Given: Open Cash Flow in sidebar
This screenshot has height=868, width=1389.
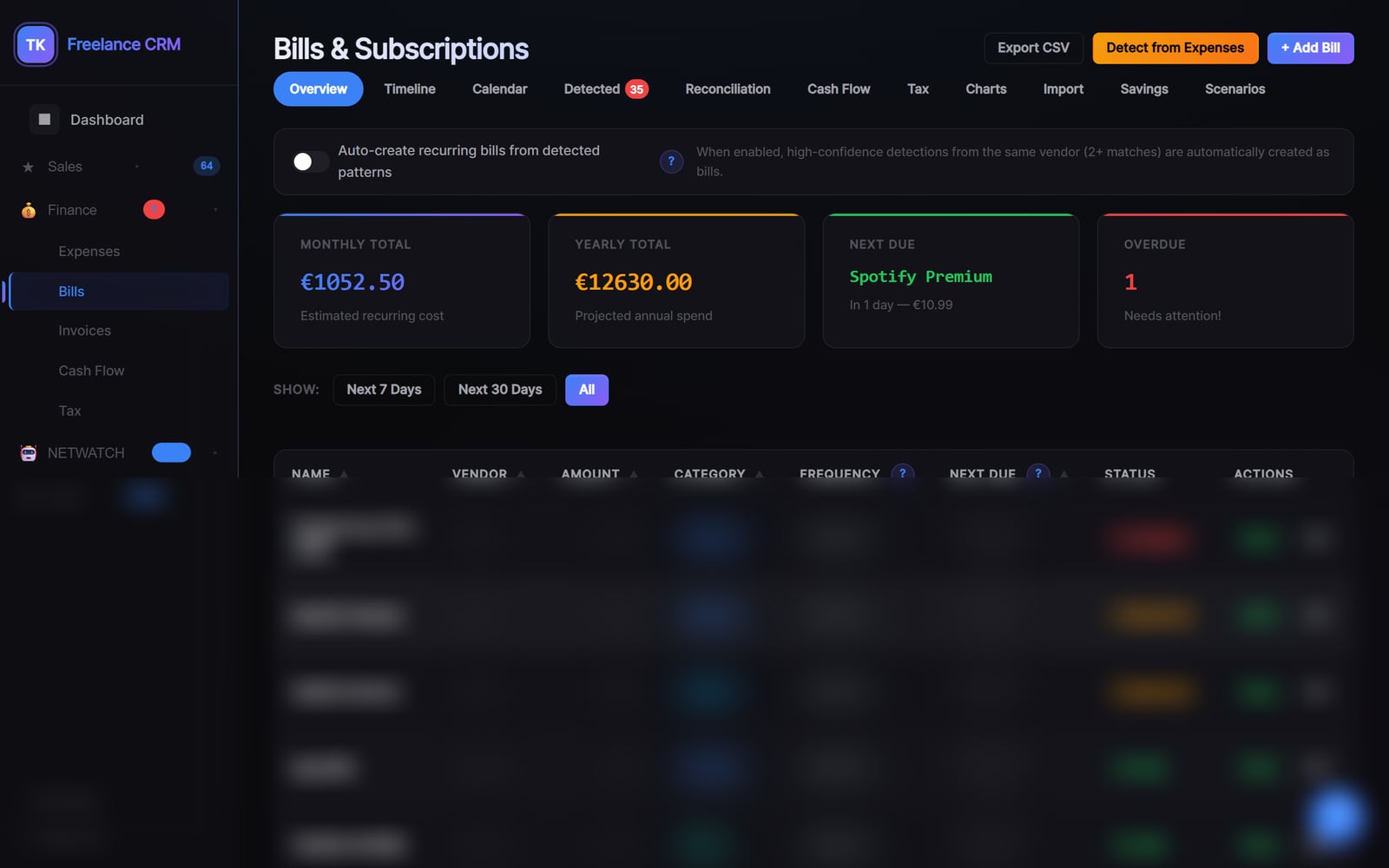Looking at the screenshot, I should (x=119, y=371).
